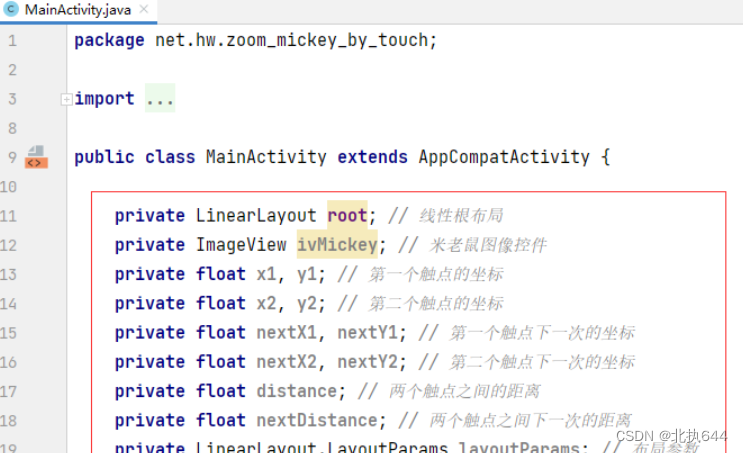Click the highlighted ivMickey variable

(x=337, y=245)
